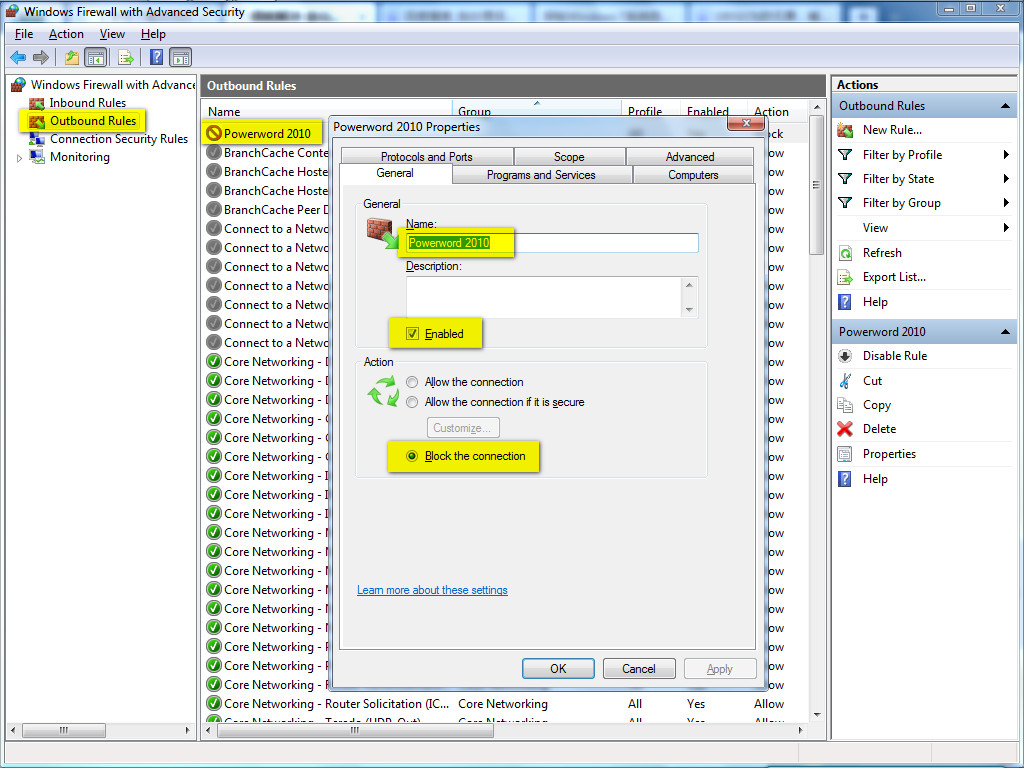Open the Filter by Group submenu arrow
The height and width of the screenshot is (768, 1024).
[1006, 203]
